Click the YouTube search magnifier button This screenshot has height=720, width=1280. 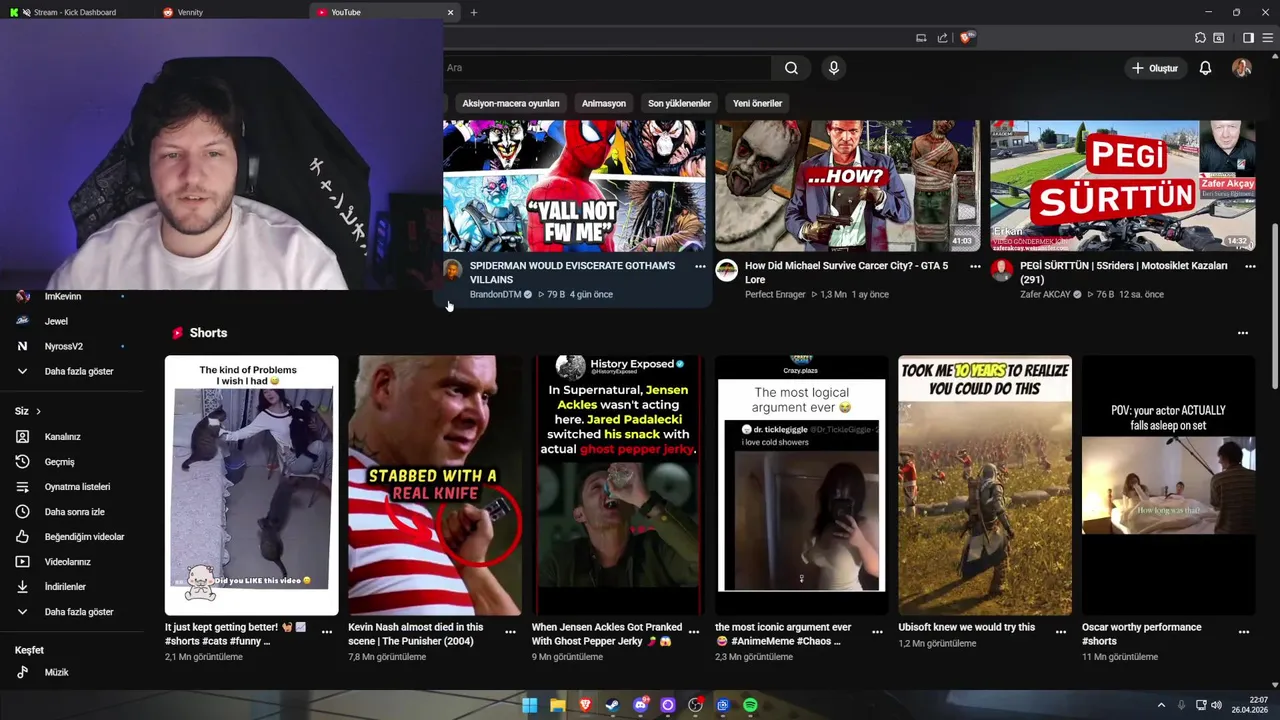(x=791, y=68)
